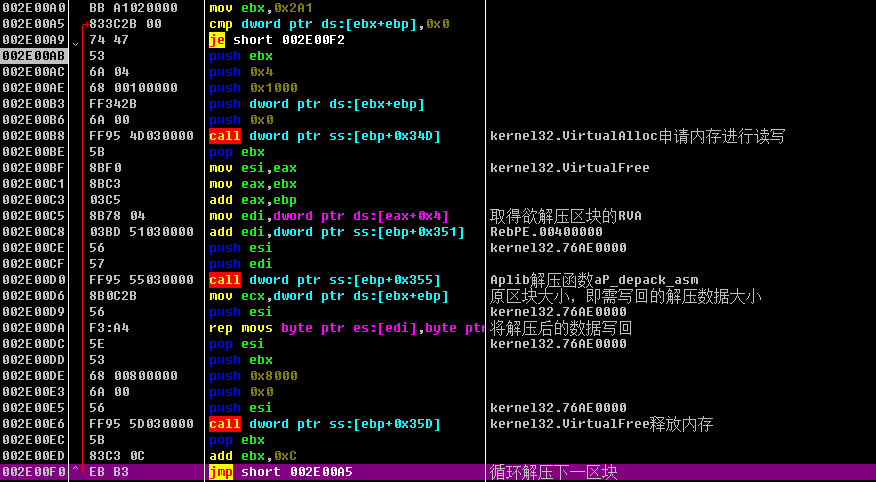Select hex bytes 68 00800000

click(x=133, y=376)
